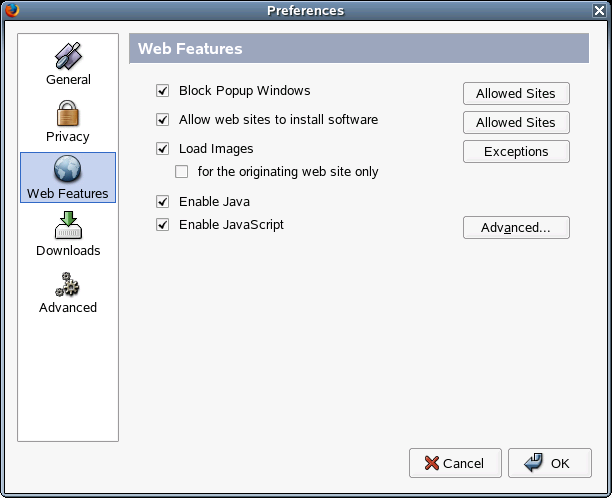Open Allowed Sites for software installation
Image resolution: width=612 pixels, height=498 pixels.
coord(516,123)
